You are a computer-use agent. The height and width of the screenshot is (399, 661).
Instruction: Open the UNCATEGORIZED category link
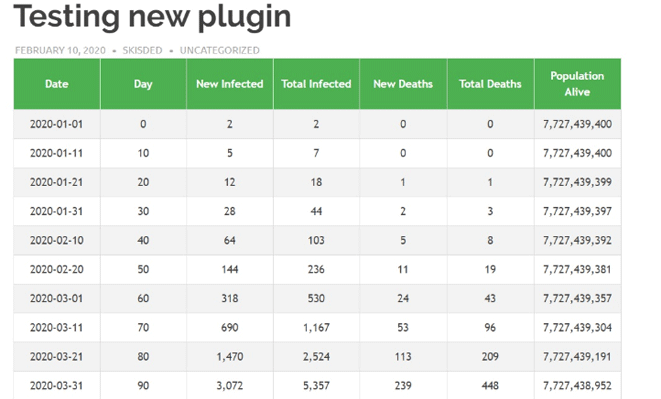click(220, 50)
